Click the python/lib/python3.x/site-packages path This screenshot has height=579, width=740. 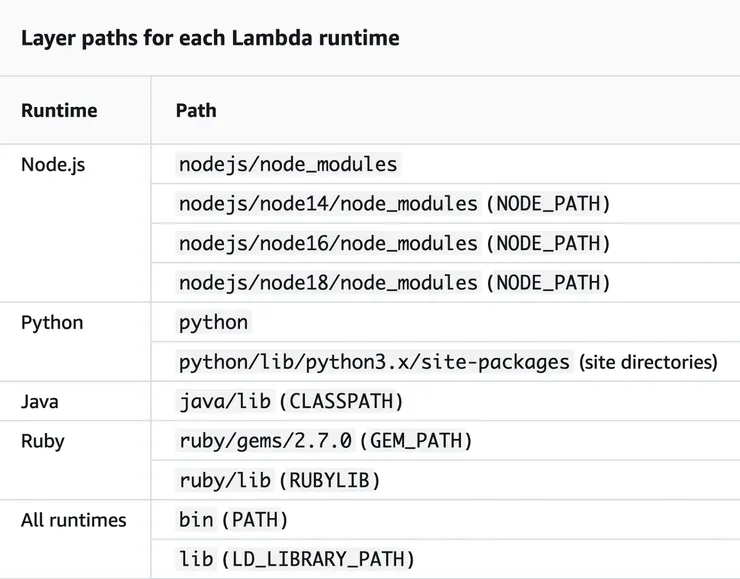point(374,362)
